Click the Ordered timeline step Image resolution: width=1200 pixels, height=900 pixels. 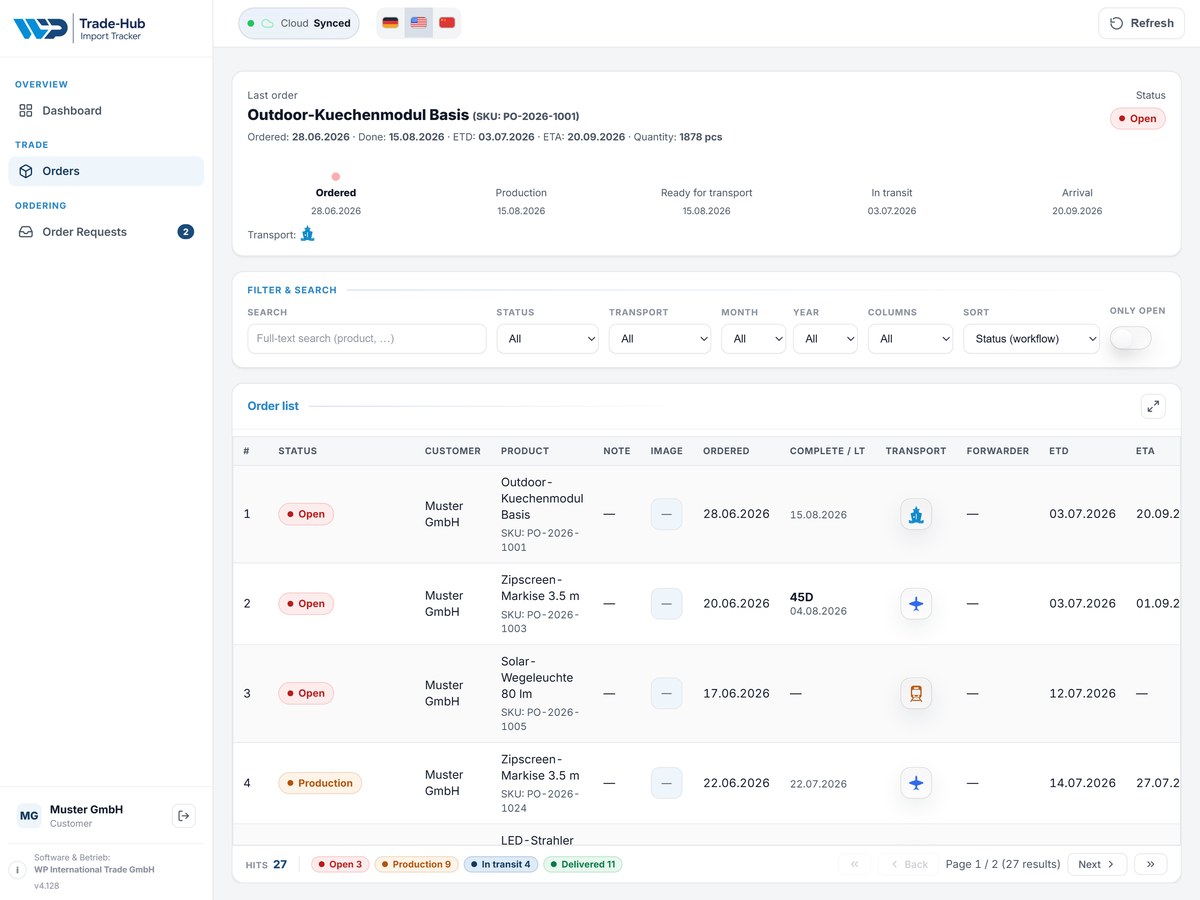(x=336, y=194)
